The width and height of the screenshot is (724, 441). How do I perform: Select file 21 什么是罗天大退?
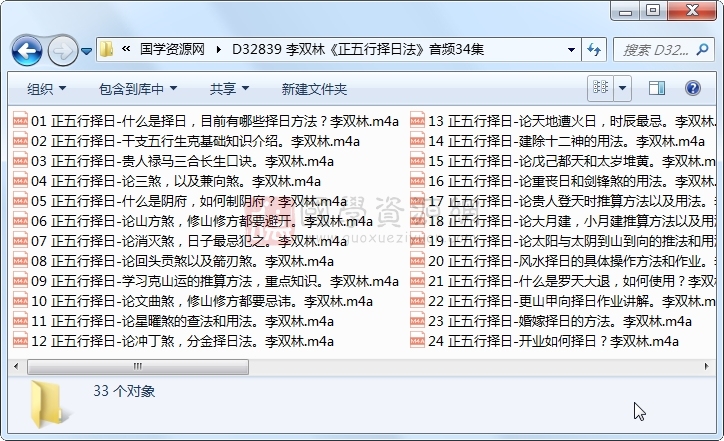click(x=563, y=281)
